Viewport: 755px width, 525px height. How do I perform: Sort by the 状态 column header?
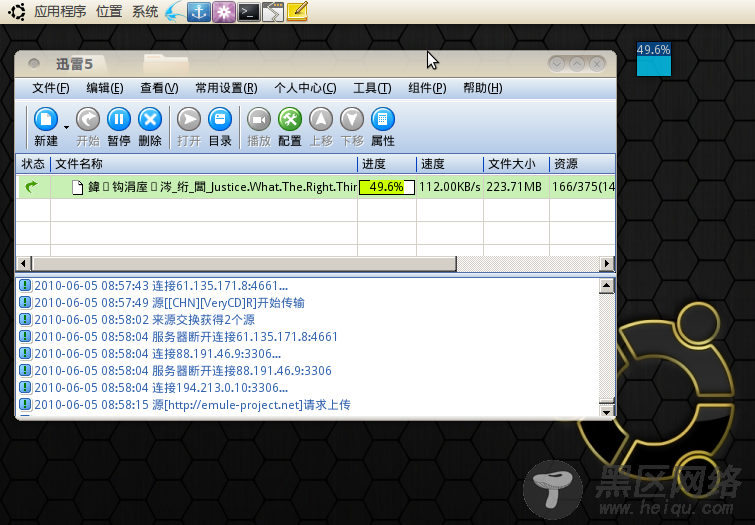33,164
